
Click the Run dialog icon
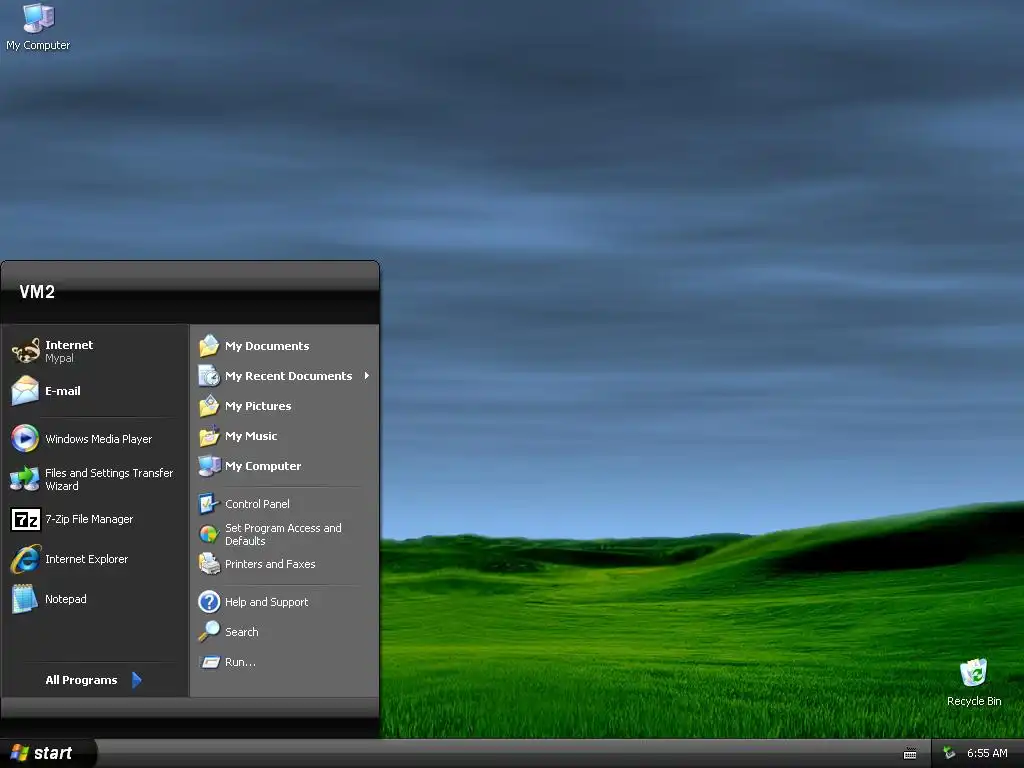tap(209, 662)
